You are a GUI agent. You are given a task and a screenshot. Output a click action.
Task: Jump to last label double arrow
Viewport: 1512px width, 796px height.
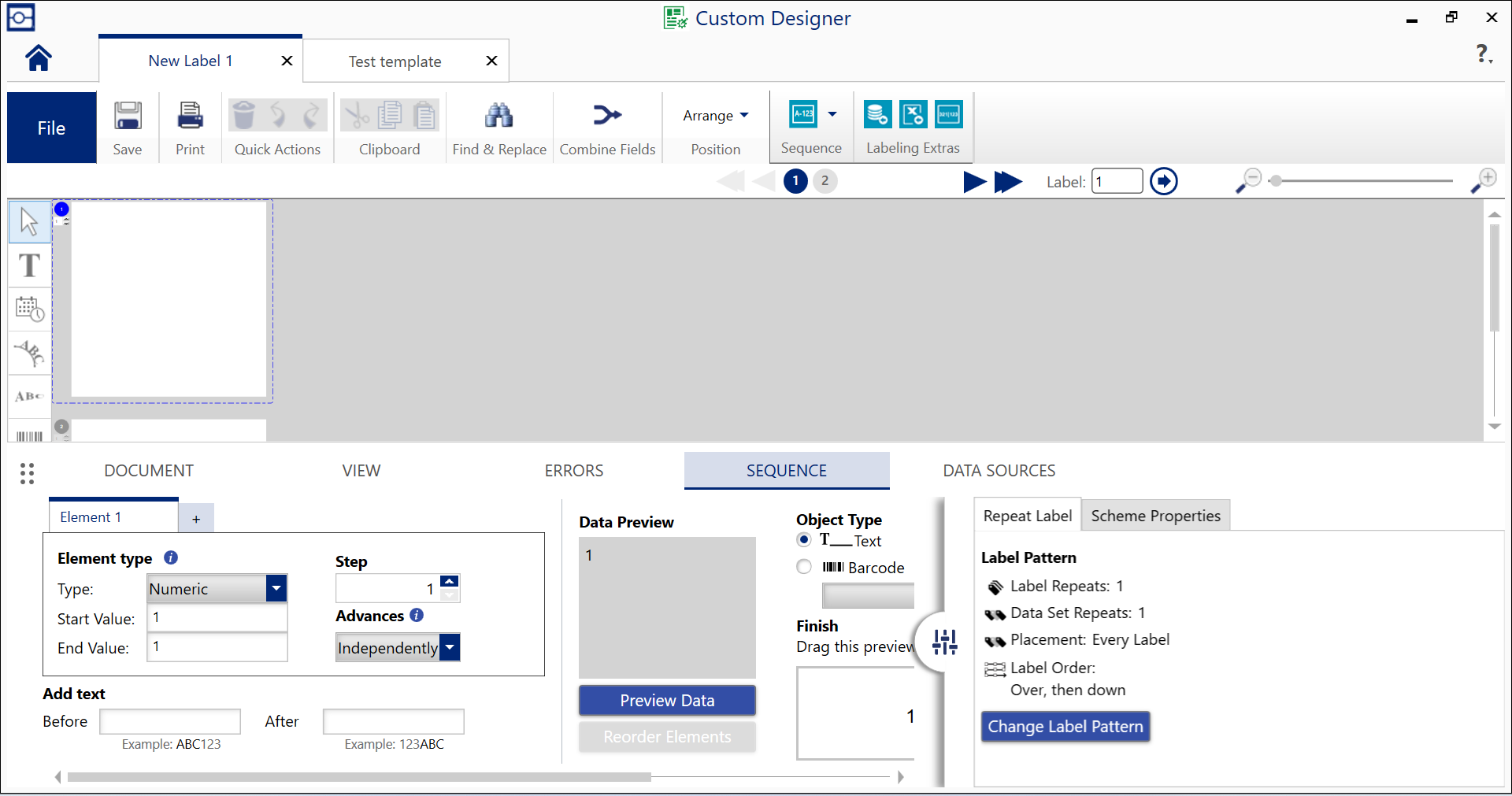(x=1008, y=182)
